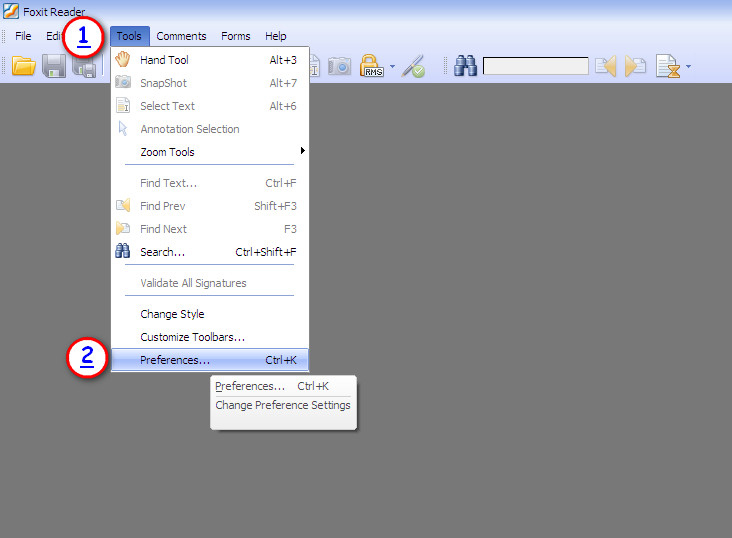
Task: Click Search... entry in the Tools menu
Action: [162, 252]
